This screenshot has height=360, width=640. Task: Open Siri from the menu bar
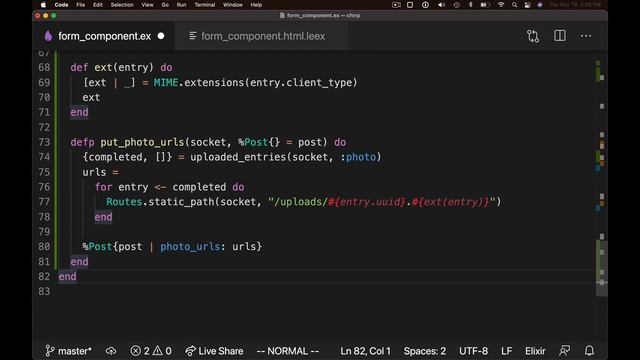[x=540, y=5]
